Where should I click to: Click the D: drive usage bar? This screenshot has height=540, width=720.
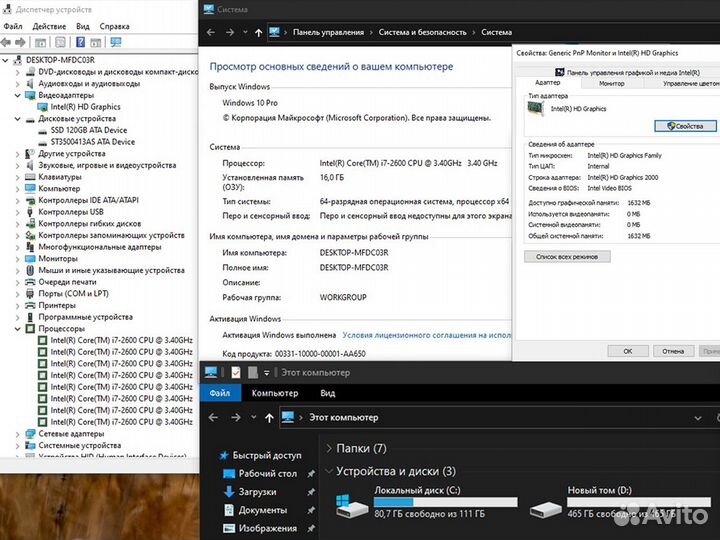tap(639, 502)
